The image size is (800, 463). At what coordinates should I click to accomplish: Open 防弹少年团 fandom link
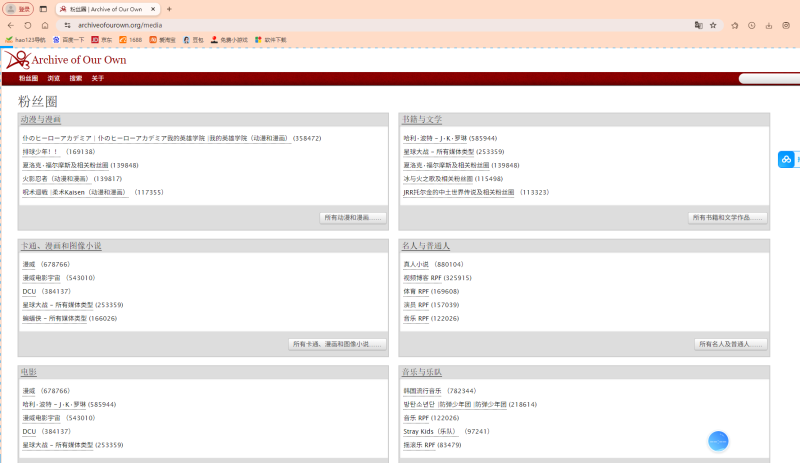tap(455, 404)
